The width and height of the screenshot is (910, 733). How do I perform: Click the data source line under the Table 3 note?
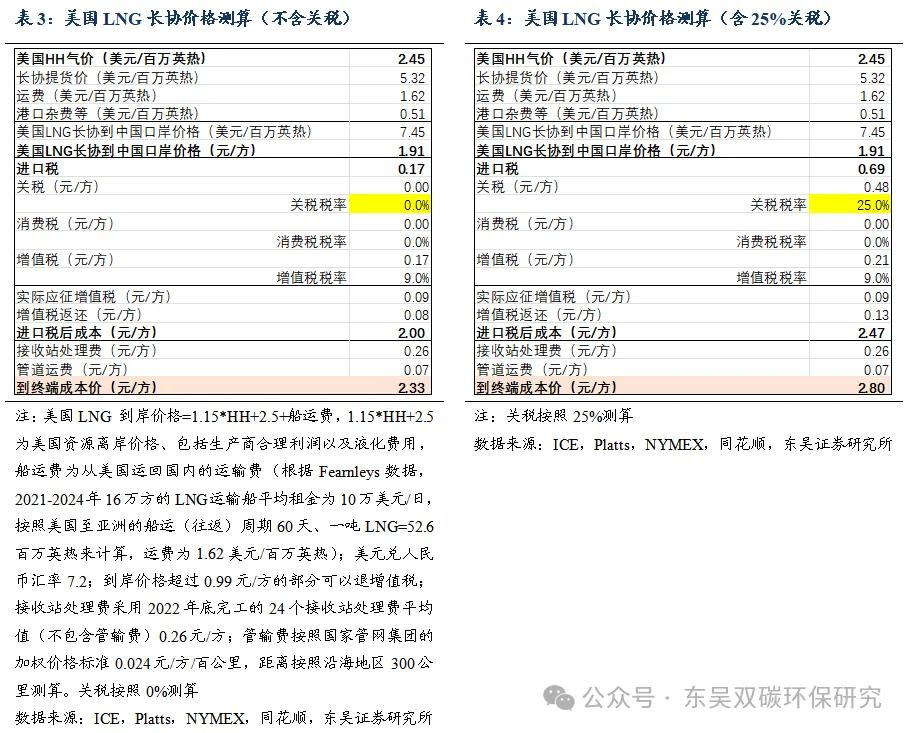[x=223, y=718]
